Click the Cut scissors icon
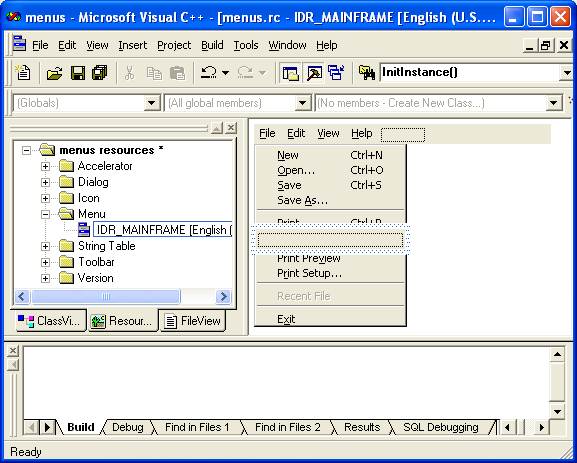 click(x=129, y=73)
